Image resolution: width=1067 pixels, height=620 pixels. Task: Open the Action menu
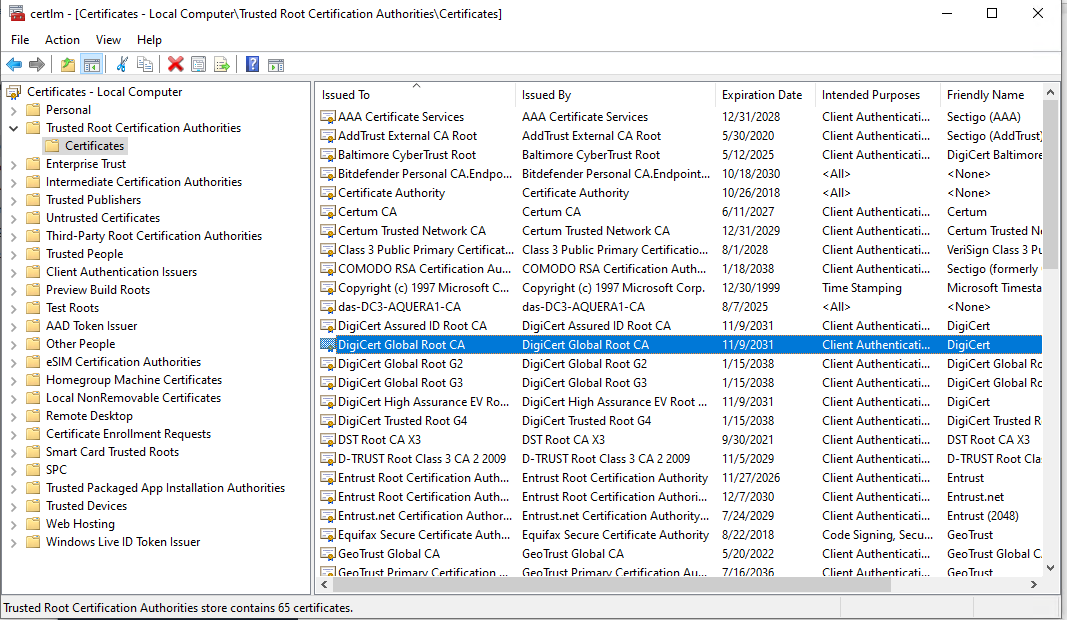(62, 40)
